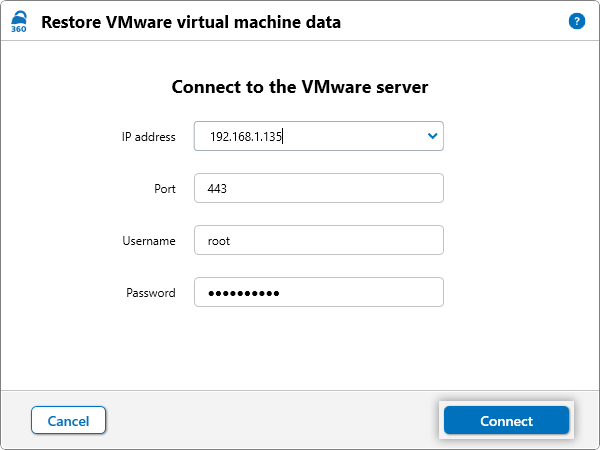Expand the IP address dropdown arrow
600x450 pixels.
[x=432, y=136]
